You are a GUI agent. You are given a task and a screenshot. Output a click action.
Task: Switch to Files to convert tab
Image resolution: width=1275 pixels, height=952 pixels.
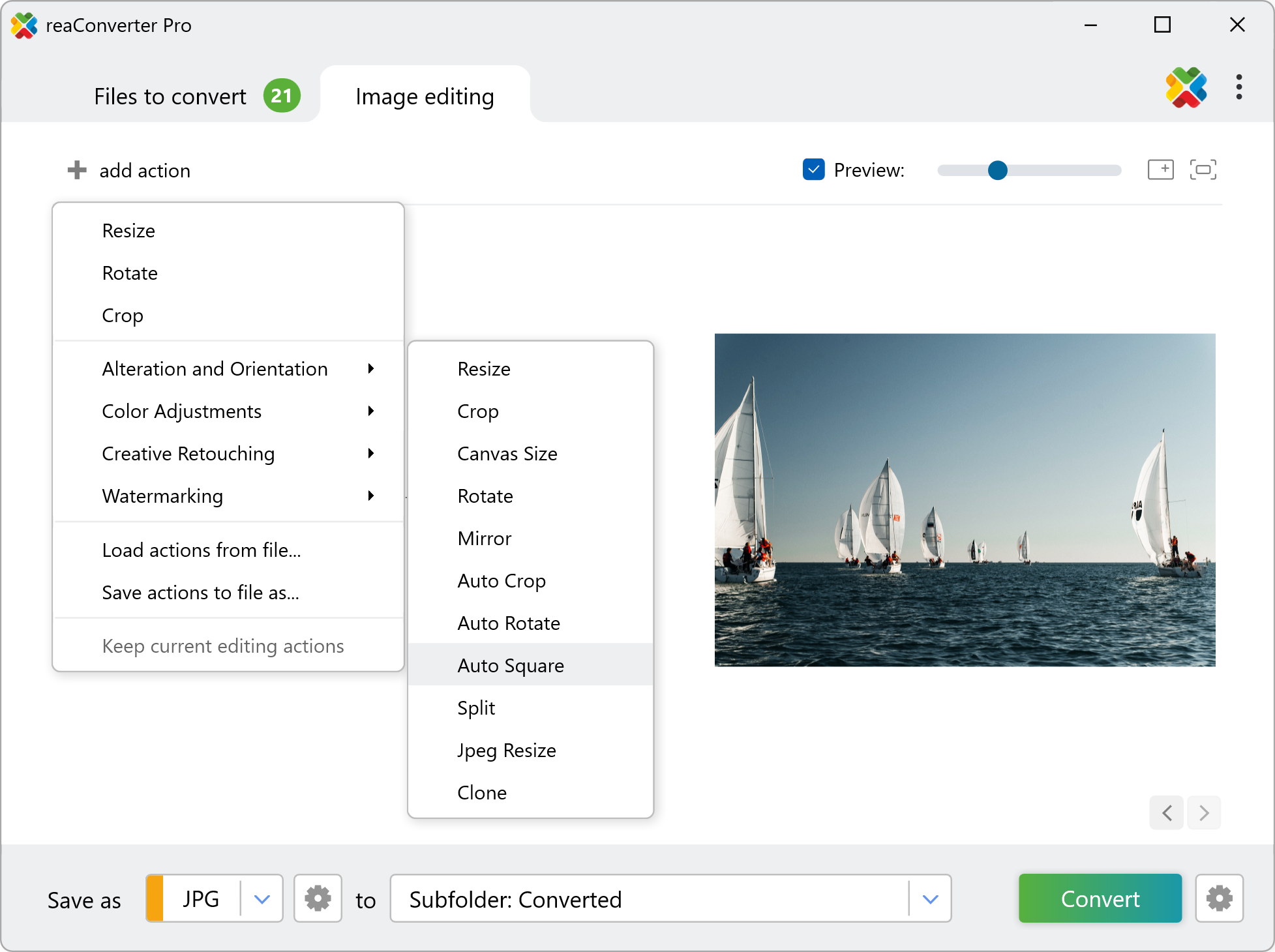[x=171, y=97]
